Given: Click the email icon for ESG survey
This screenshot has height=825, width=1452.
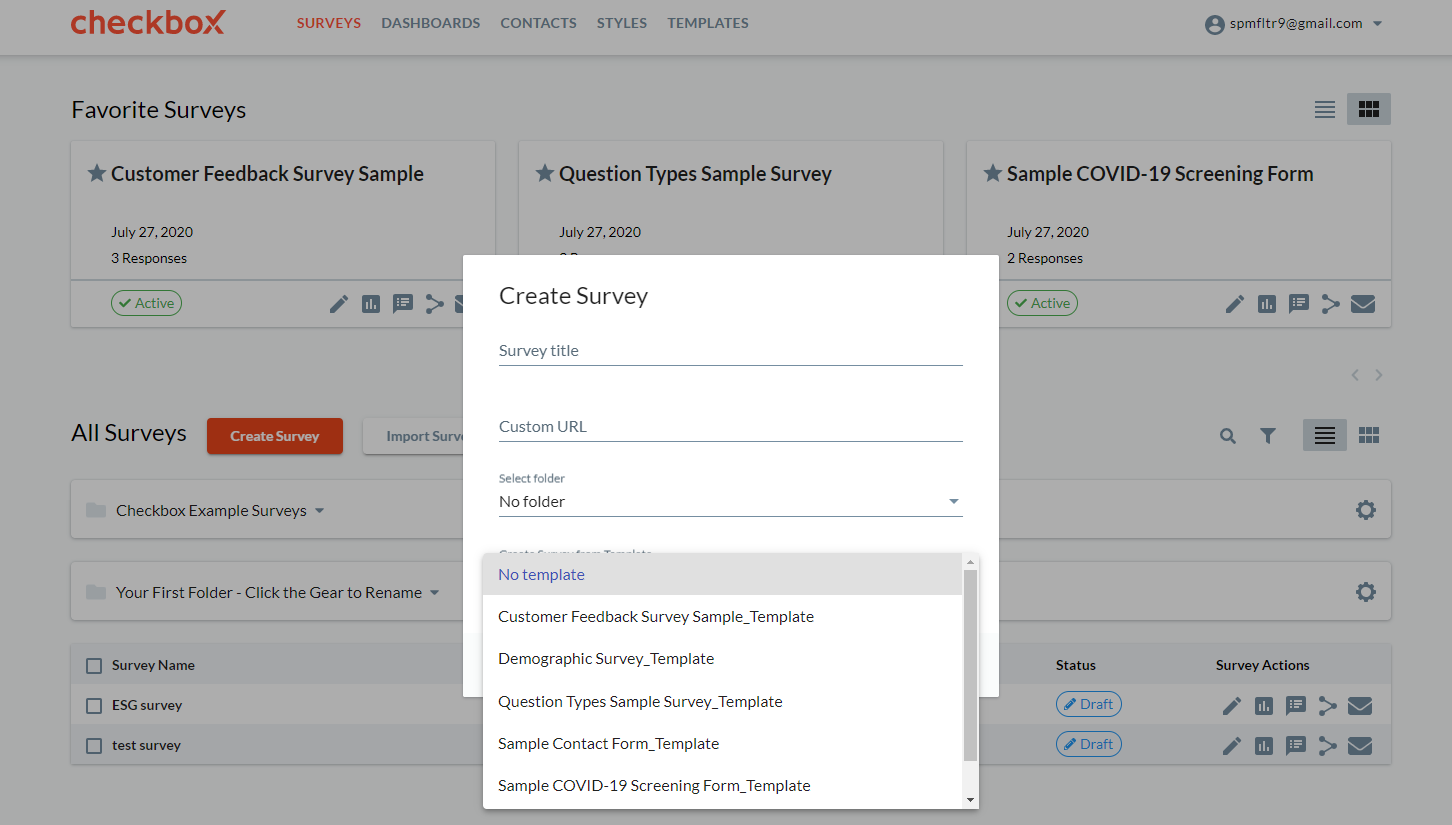Looking at the screenshot, I should pyautogui.click(x=1359, y=706).
